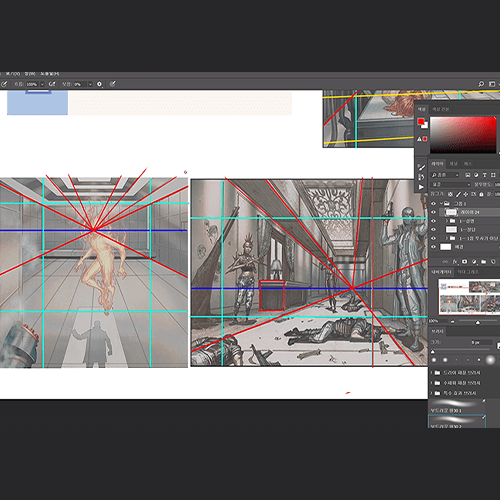Add layer mask button
The height and width of the screenshot is (500, 500).
coord(464,262)
